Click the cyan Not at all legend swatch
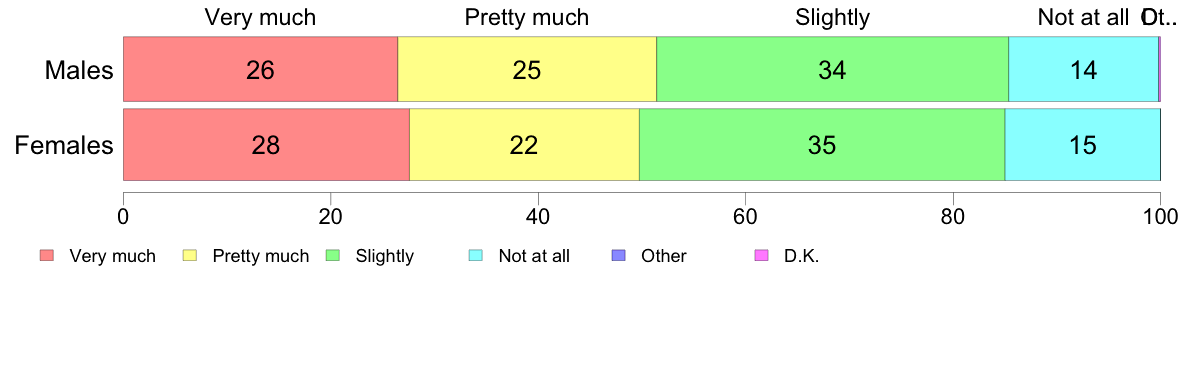The height and width of the screenshot is (368, 1188). pyautogui.click(x=476, y=256)
